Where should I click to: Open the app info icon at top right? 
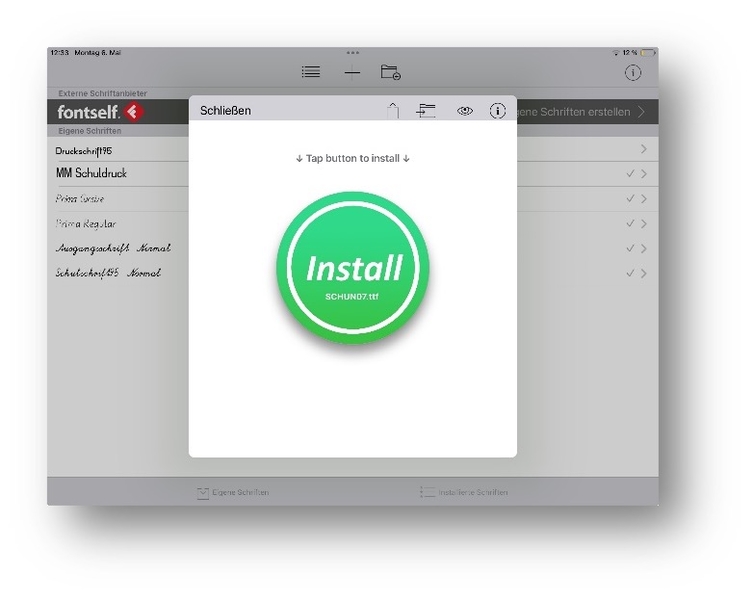(x=633, y=72)
